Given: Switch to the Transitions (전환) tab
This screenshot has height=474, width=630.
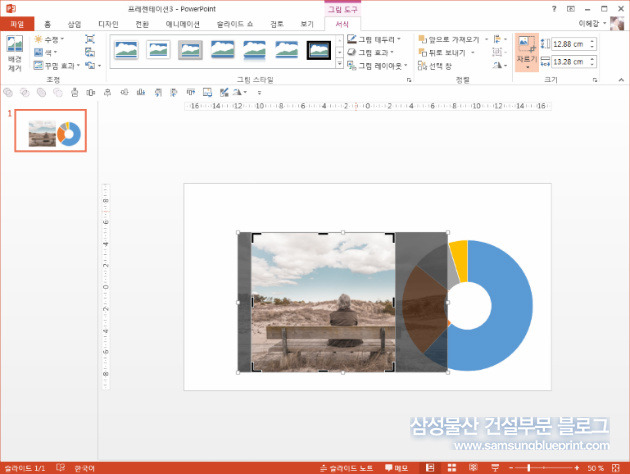Looking at the screenshot, I should point(142,24).
